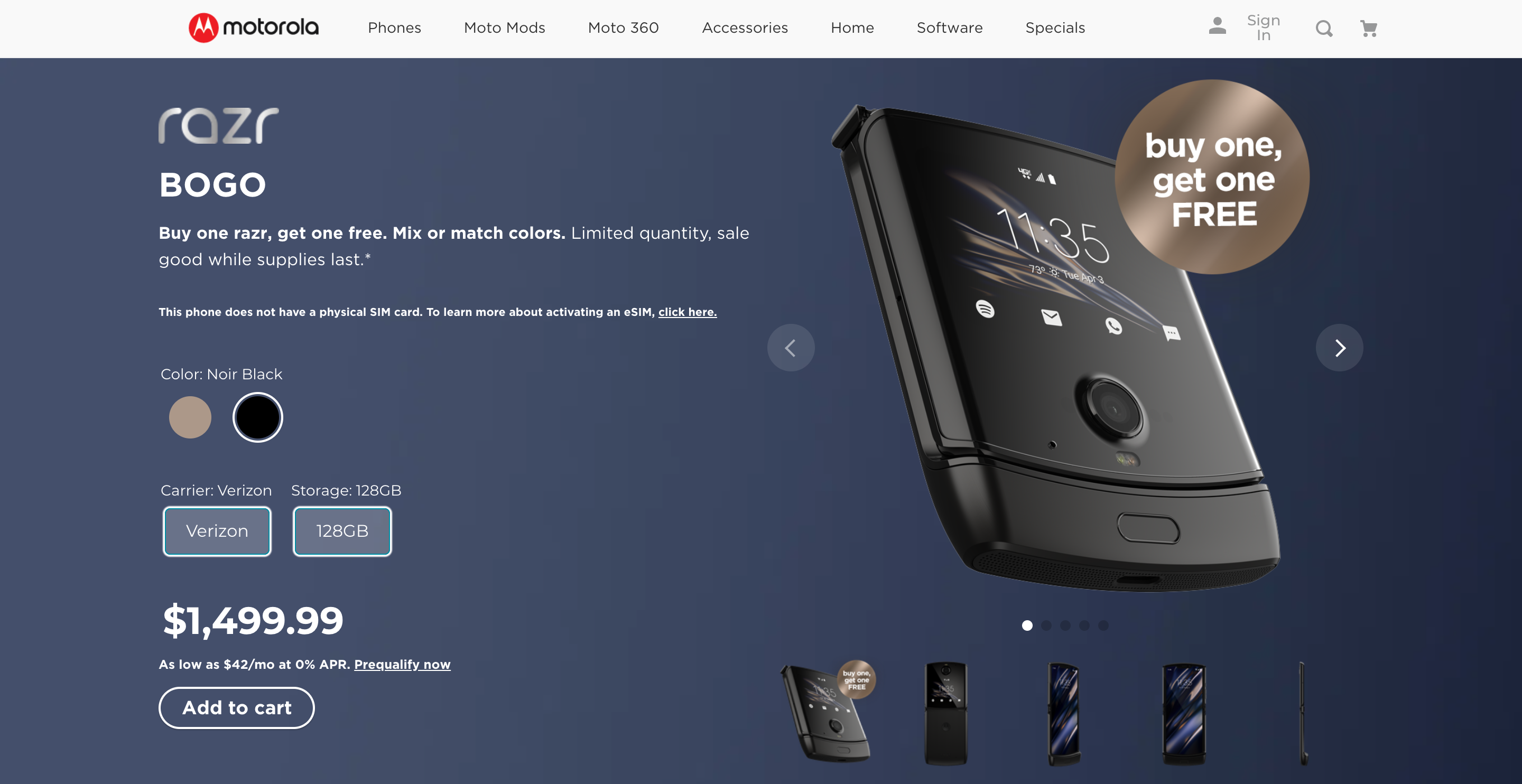Click Add to cart button
Image resolution: width=1522 pixels, height=784 pixels.
pyautogui.click(x=237, y=707)
